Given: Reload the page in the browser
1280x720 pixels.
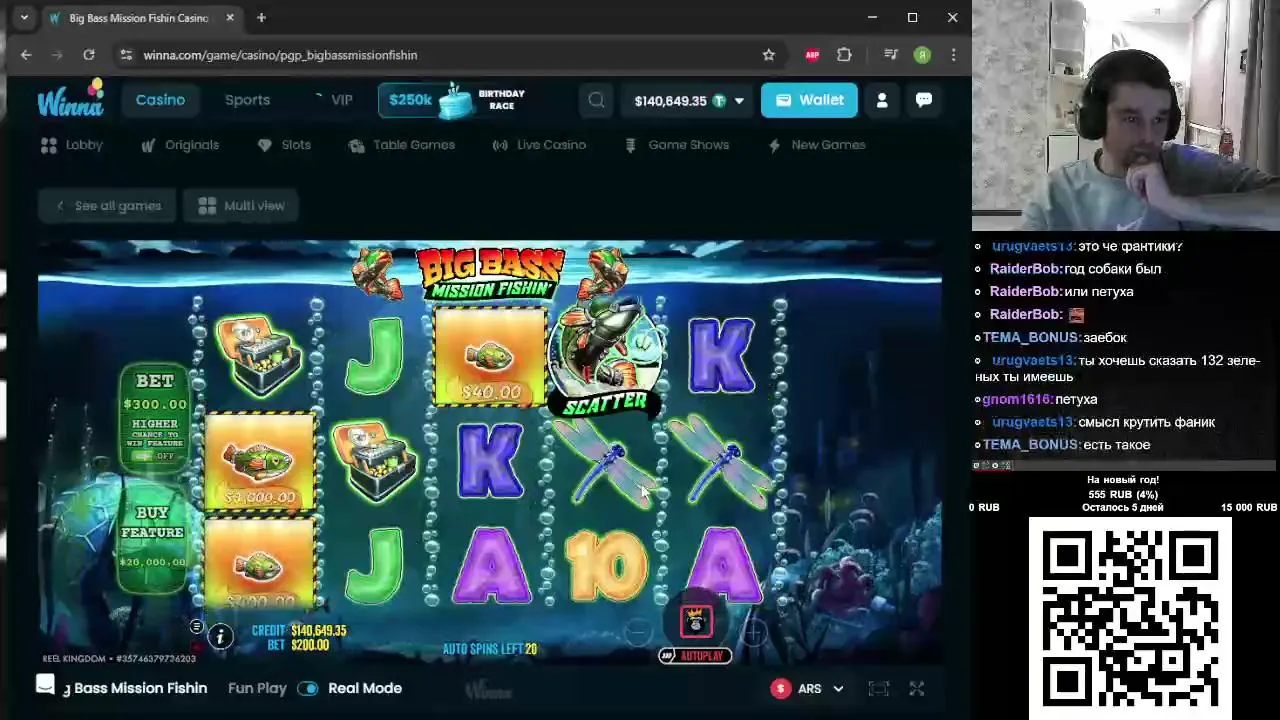Looking at the screenshot, I should (89, 55).
